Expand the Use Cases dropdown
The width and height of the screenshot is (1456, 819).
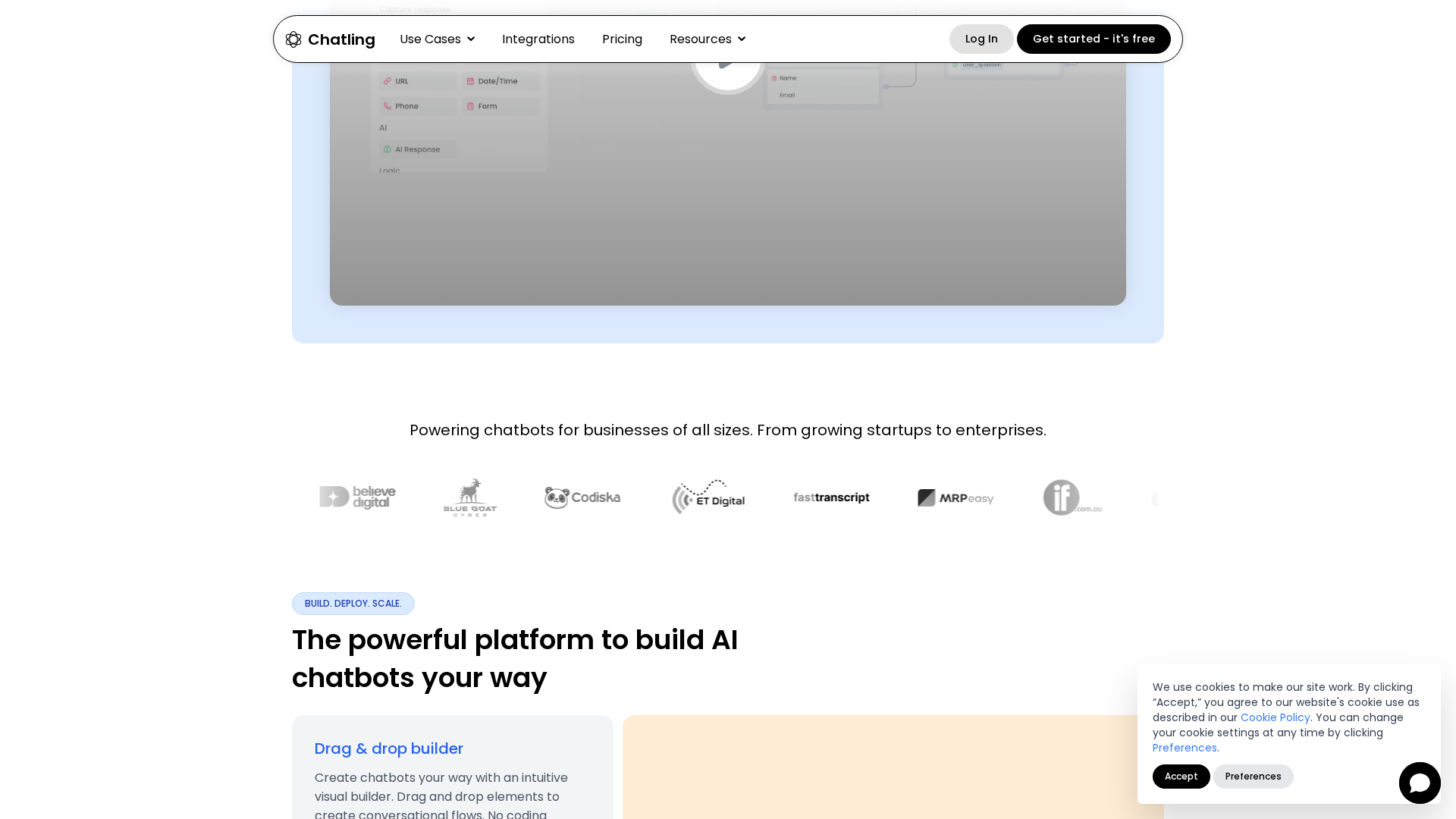pyautogui.click(x=437, y=39)
